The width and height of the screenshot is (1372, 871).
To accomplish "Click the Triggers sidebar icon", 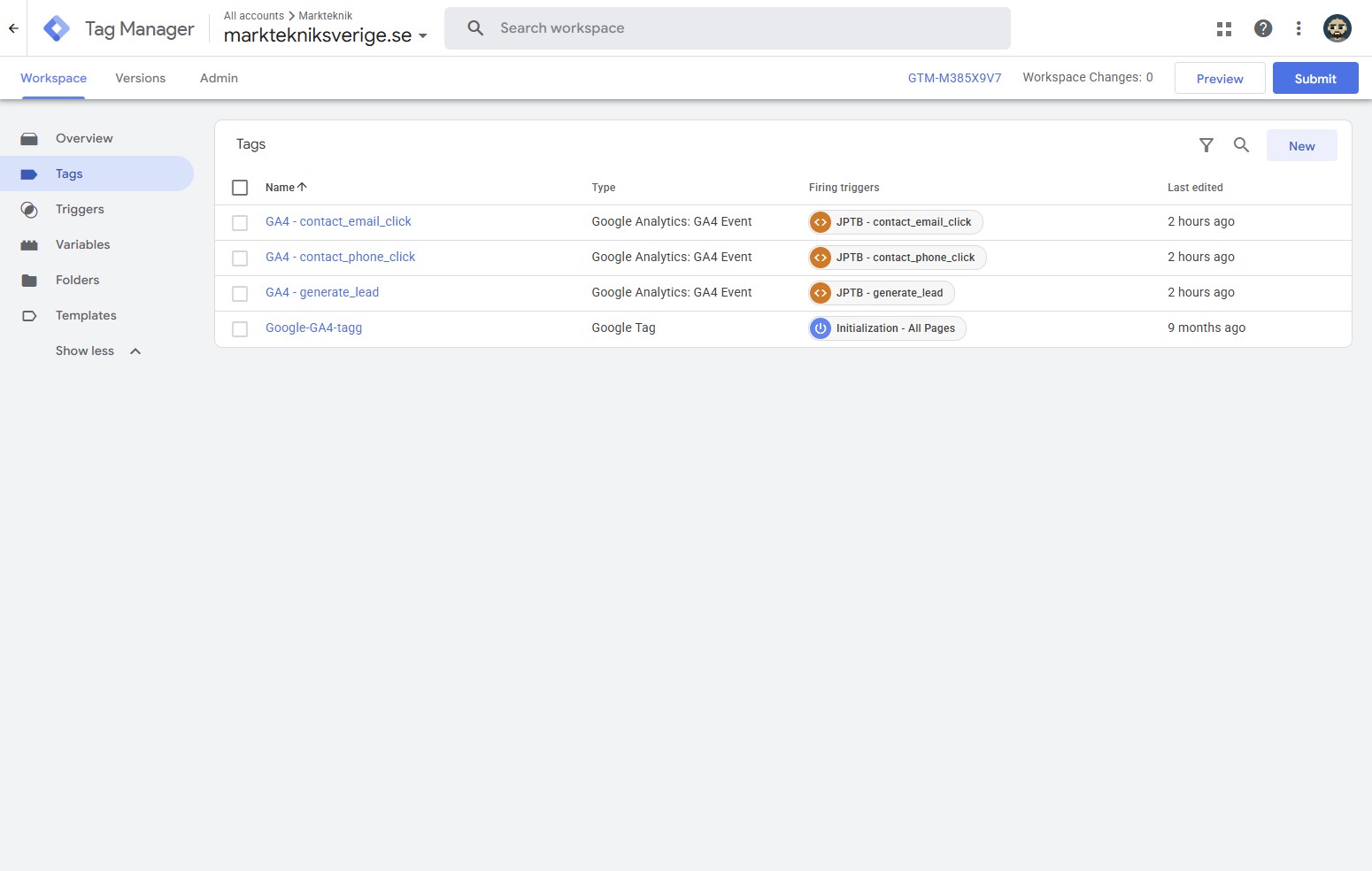I will (29, 210).
